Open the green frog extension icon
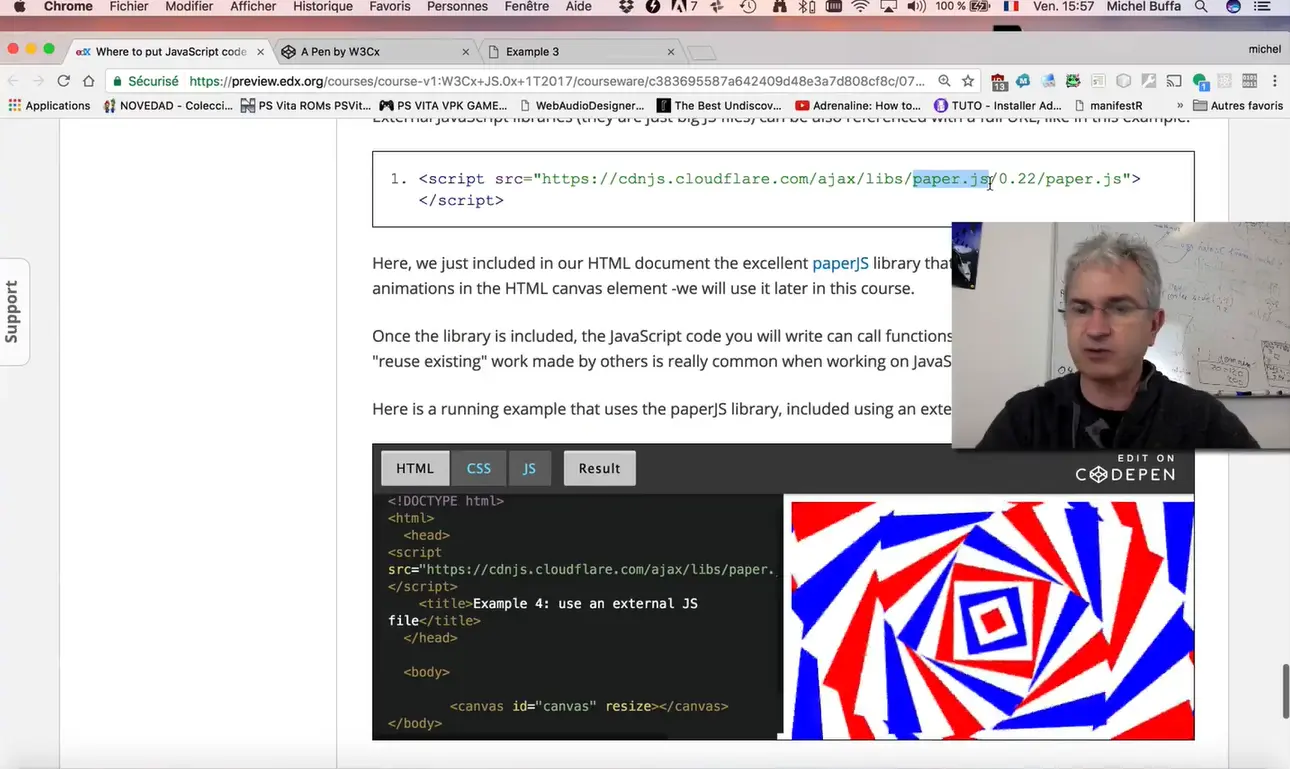 coord(1073,81)
